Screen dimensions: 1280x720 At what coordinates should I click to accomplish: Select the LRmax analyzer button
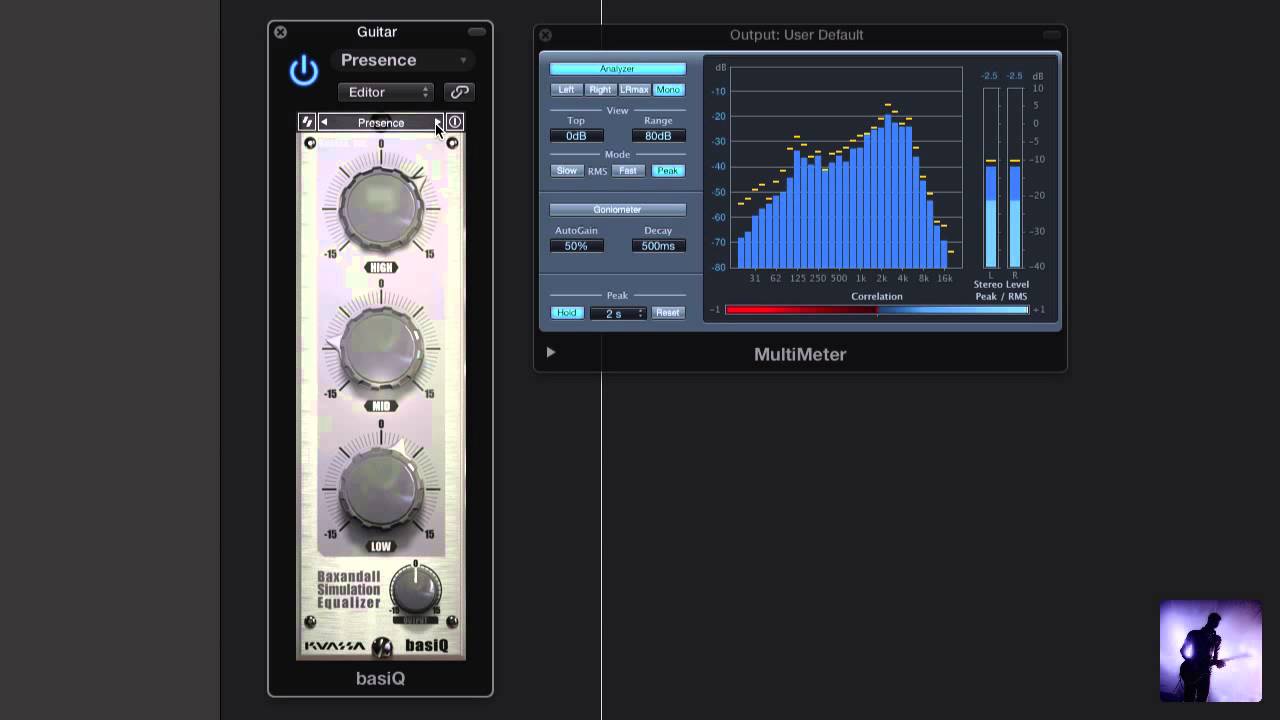(634, 90)
